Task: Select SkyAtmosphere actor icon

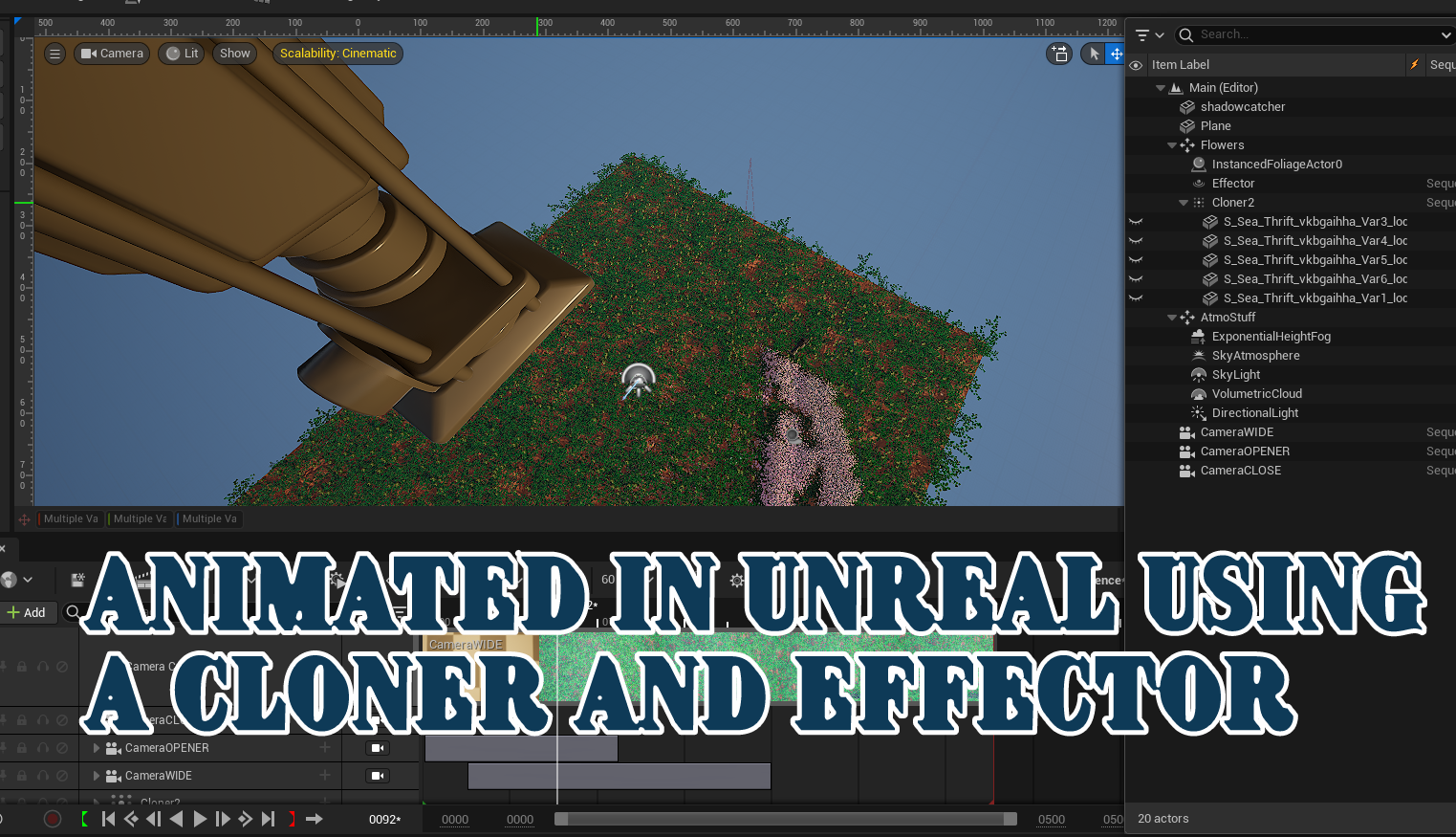Action: coord(1199,356)
